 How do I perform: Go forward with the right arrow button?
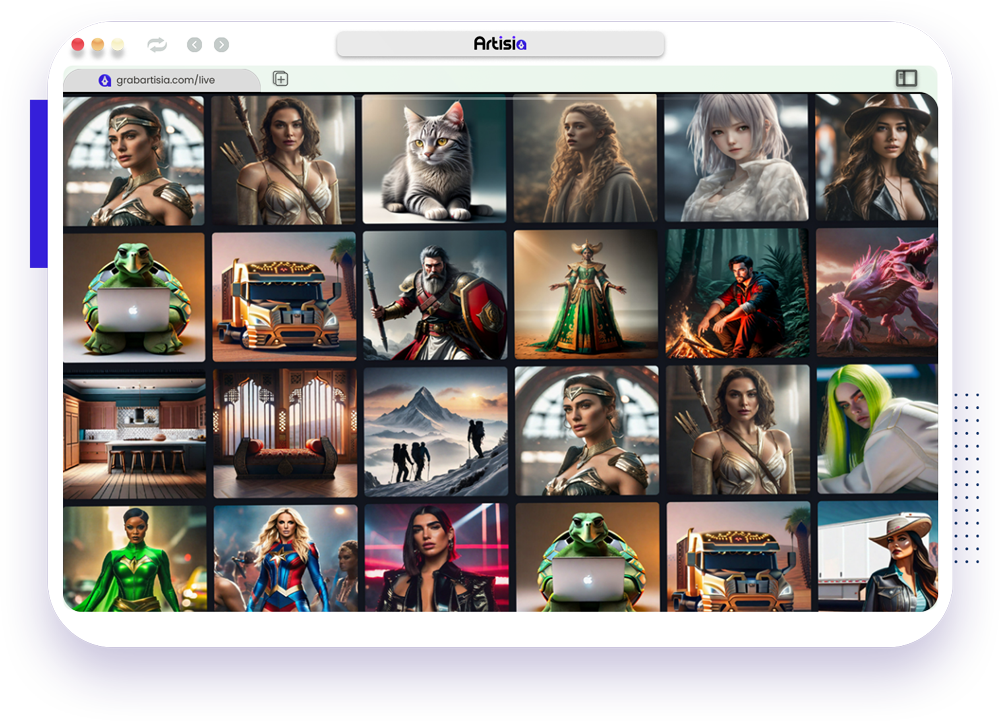(221, 45)
